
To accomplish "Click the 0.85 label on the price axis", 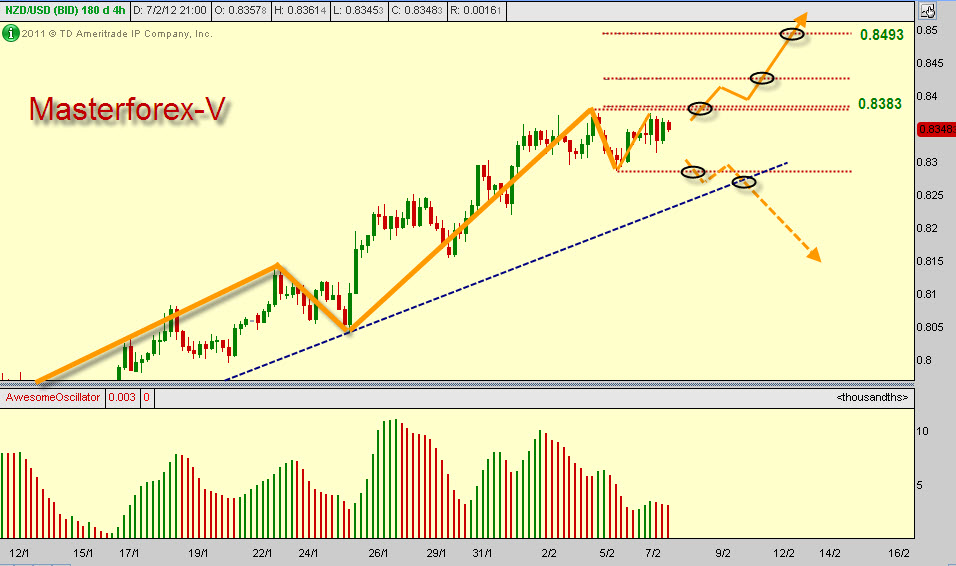I will (x=929, y=31).
